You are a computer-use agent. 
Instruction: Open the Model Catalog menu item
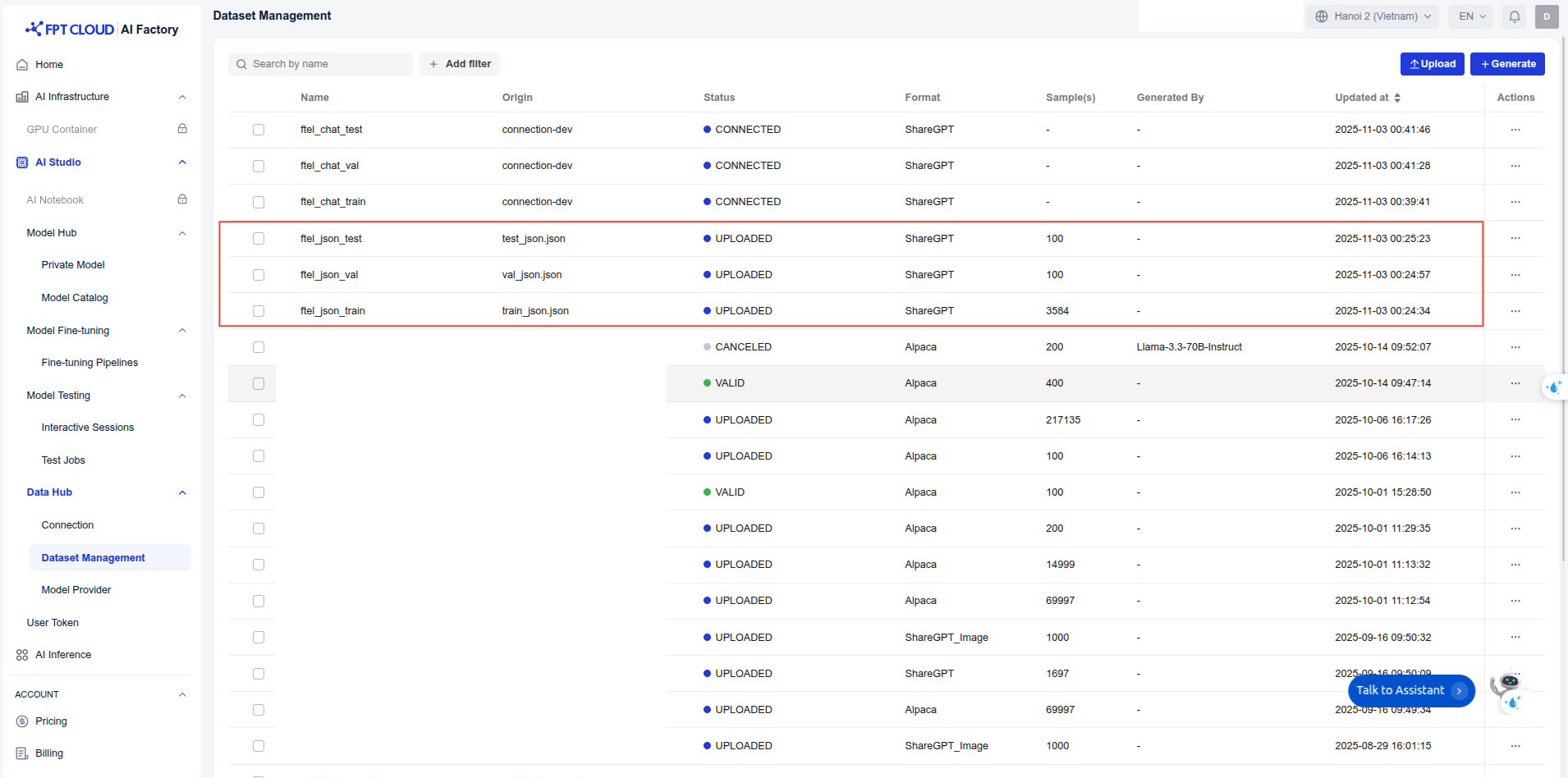[75, 298]
